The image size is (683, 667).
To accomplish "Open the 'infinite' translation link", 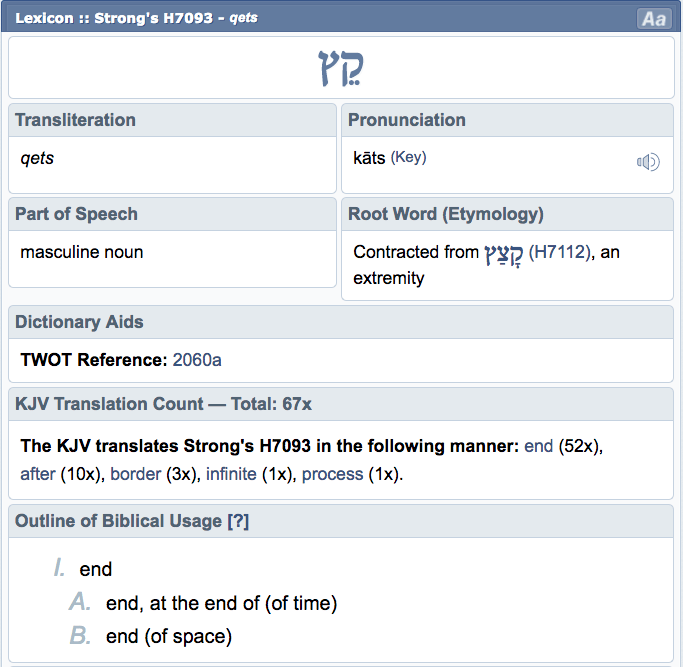I will pos(232,474).
